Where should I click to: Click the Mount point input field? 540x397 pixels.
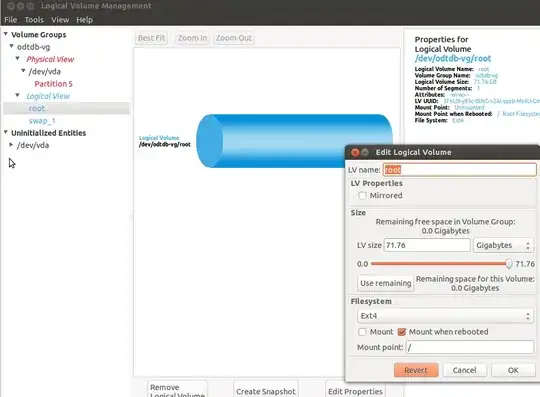click(x=470, y=347)
